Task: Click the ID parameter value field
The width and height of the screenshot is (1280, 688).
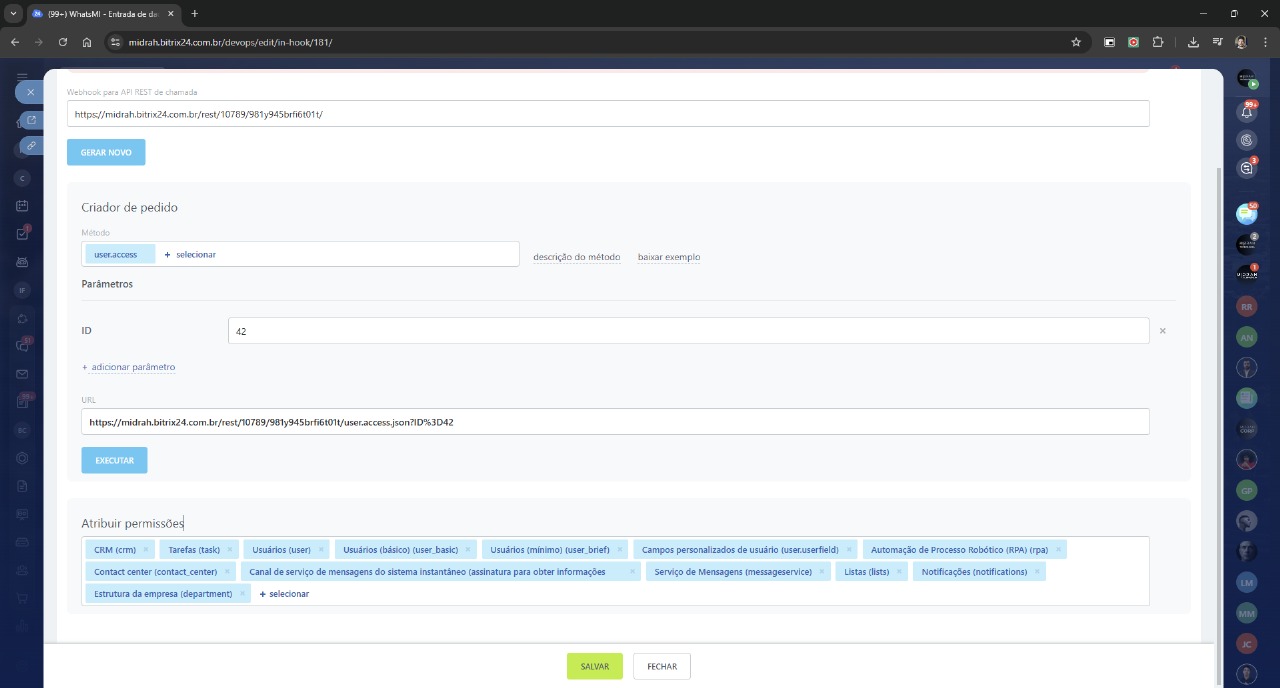Action: point(688,331)
